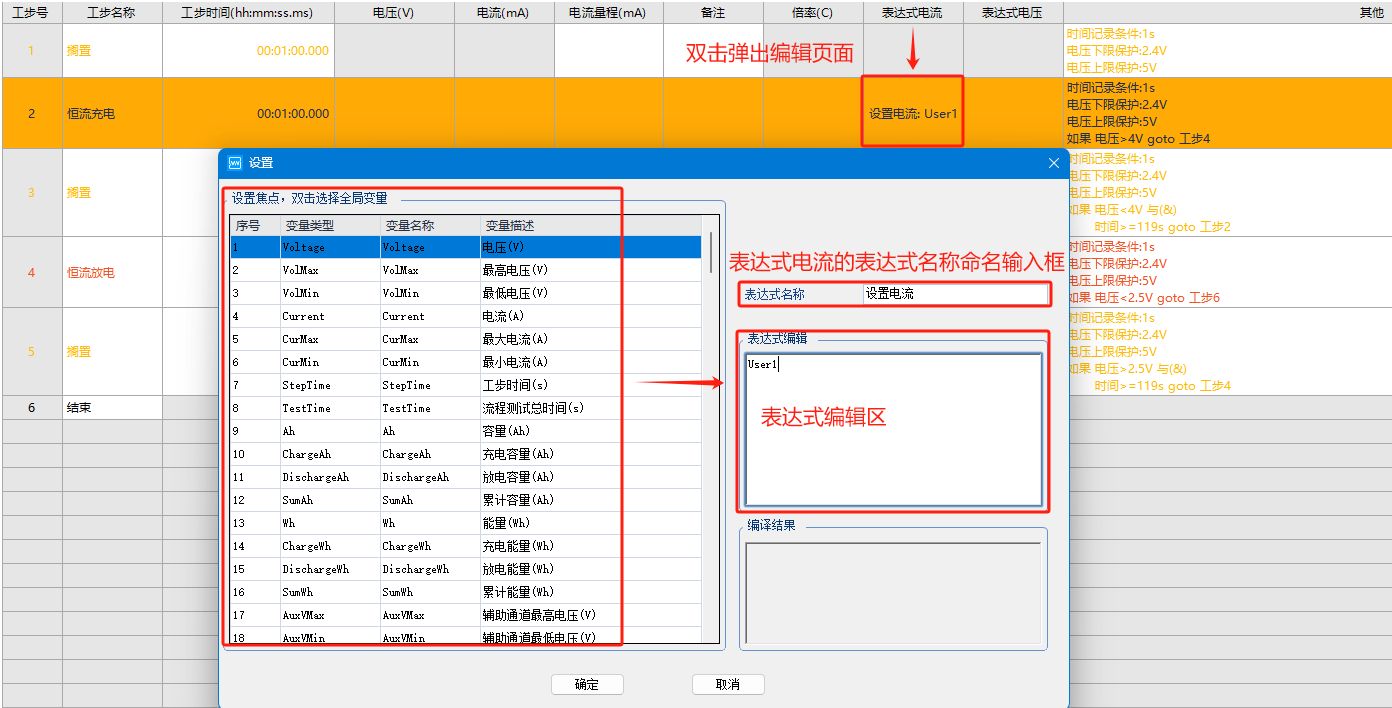The image size is (1392, 708).
Task: Click the 表达式电压 column header
Action: coord(1012,11)
